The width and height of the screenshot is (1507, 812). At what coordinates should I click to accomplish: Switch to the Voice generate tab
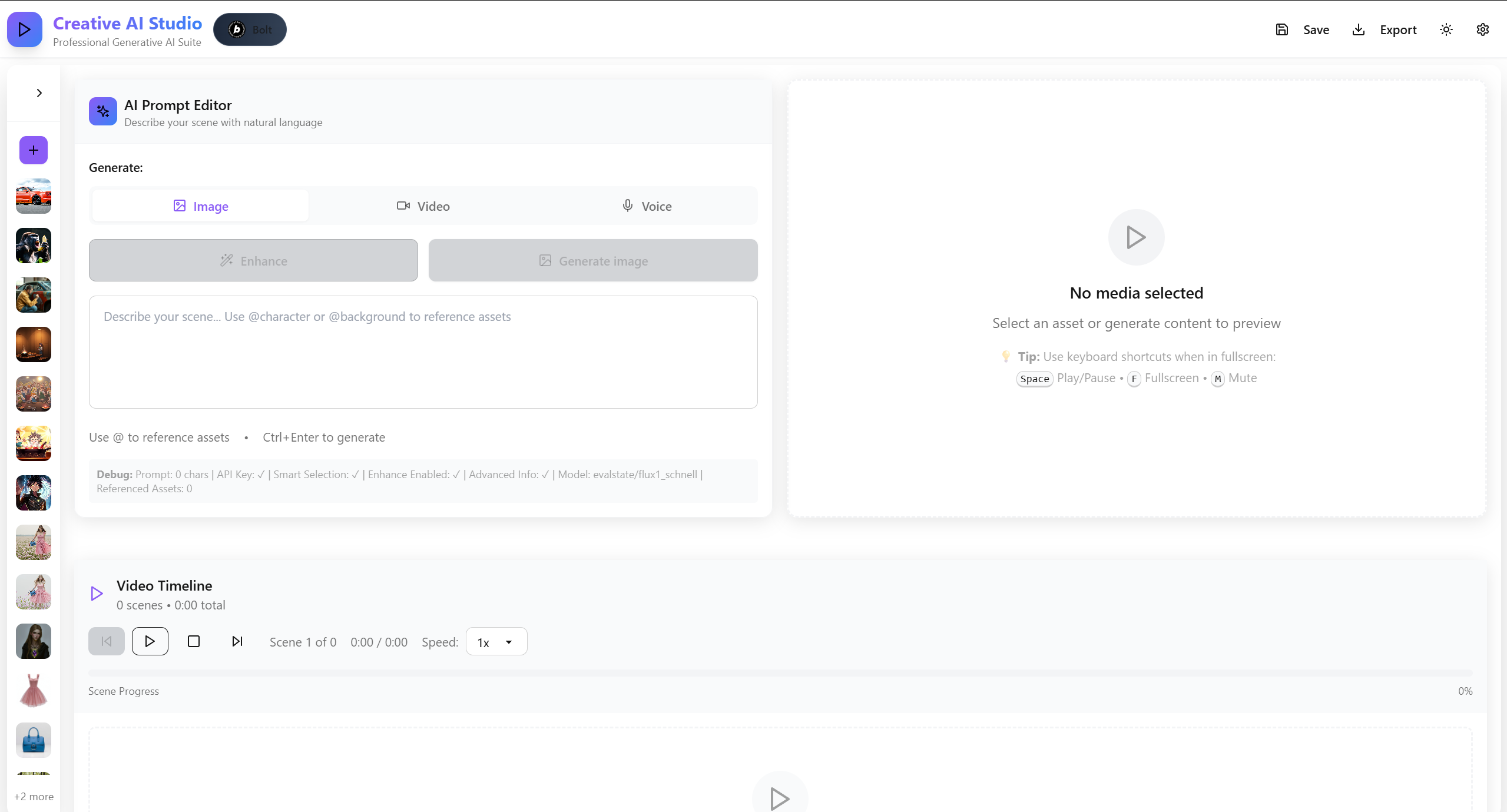pyautogui.click(x=647, y=206)
